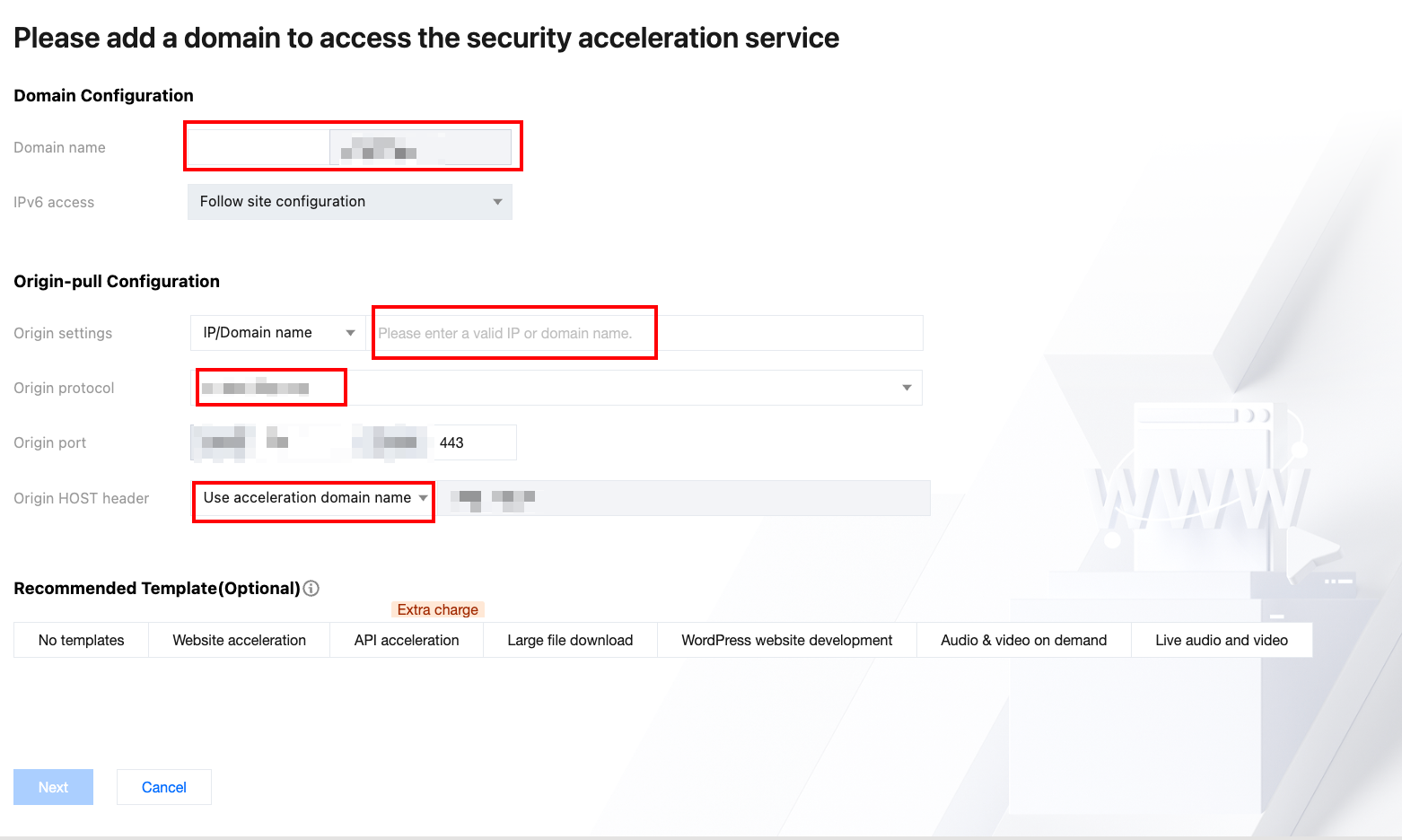
Task: Select the Large file download template
Action: (570, 640)
